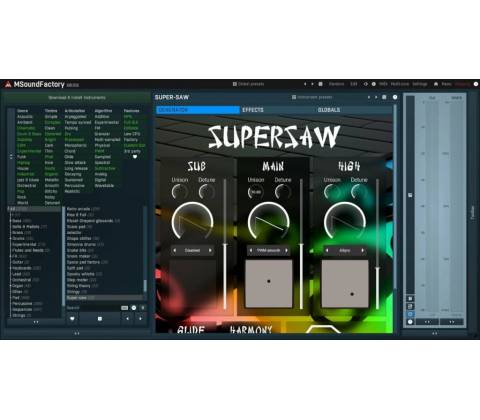Click the stop square button in preset browser
This screenshot has width=480, height=420.
pos(100,319)
